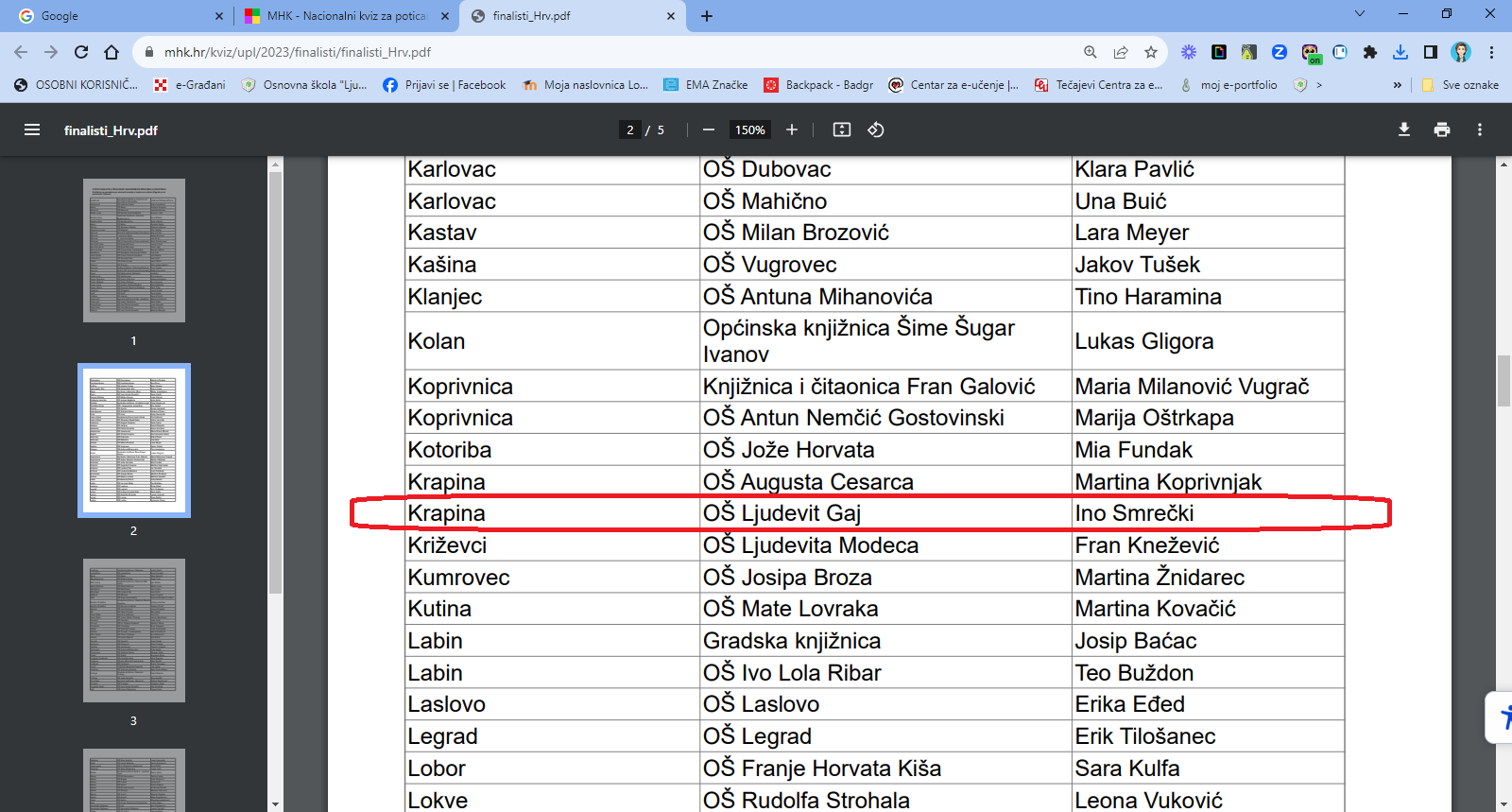The height and width of the screenshot is (812, 1512).
Task: Click the "Kumrovec" cell
Action: tap(552, 577)
